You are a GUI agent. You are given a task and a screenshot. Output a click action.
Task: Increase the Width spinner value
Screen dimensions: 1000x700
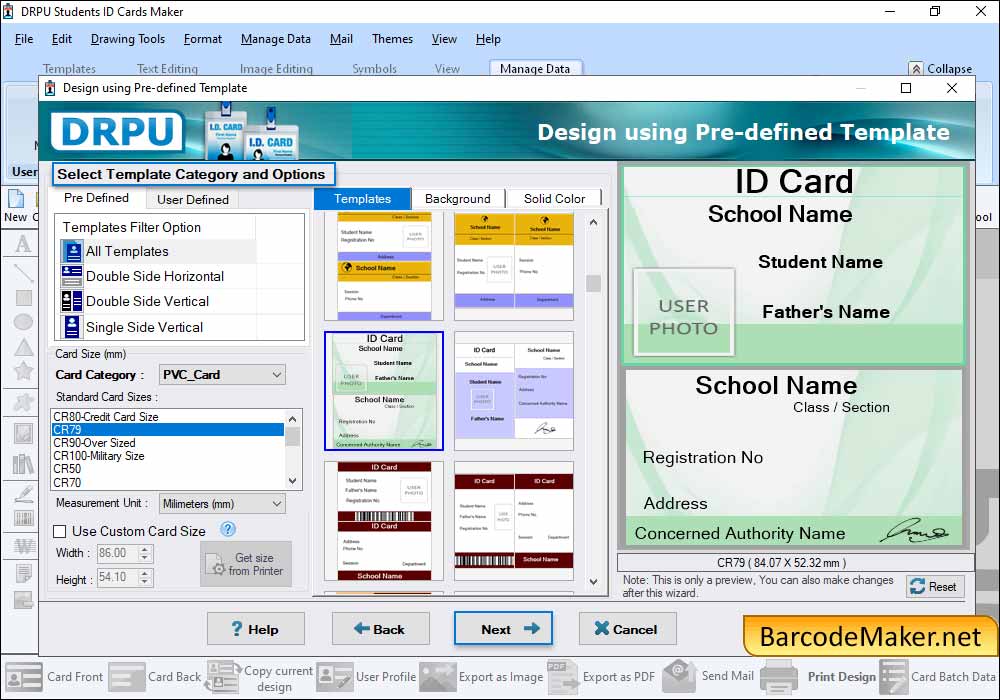145,549
